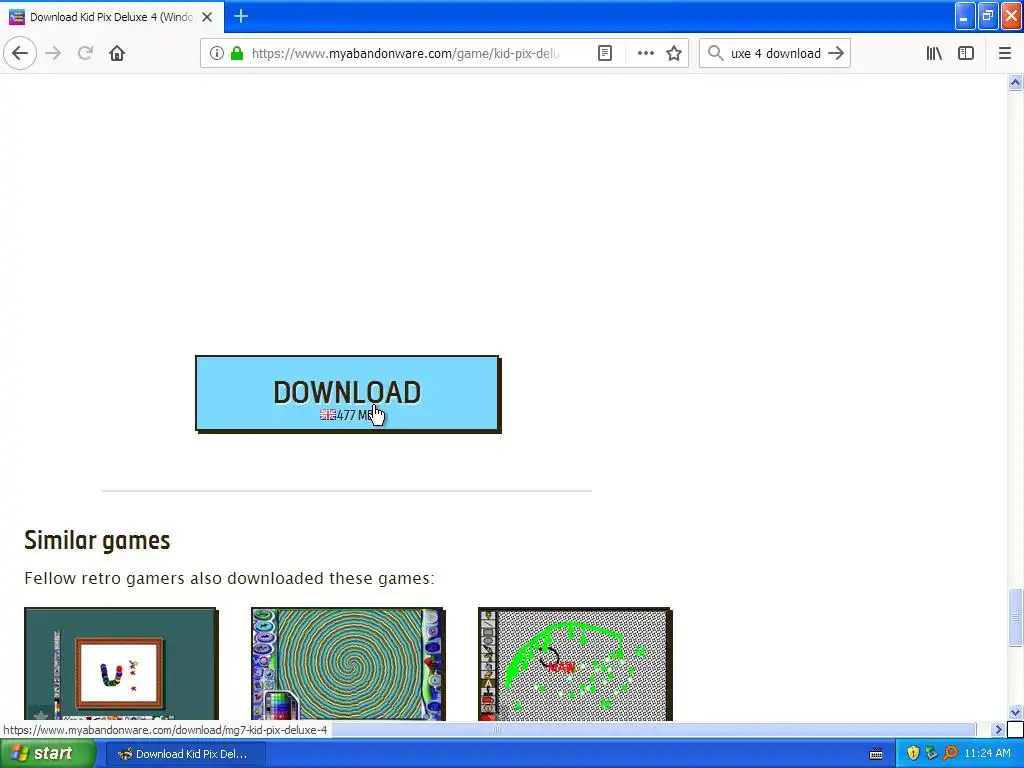Click the forward navigation arrow
The height and width of the screenshot is (768, 1024).
click(x=54, y=53)
